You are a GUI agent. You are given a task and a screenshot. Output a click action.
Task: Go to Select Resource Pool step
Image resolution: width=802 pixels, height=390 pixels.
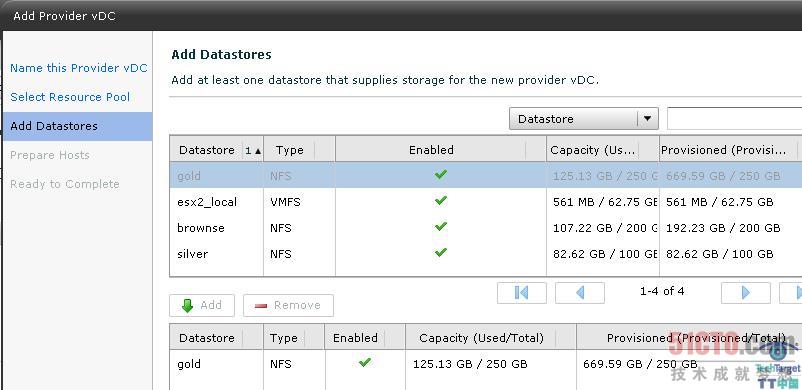tap(70, 97)
